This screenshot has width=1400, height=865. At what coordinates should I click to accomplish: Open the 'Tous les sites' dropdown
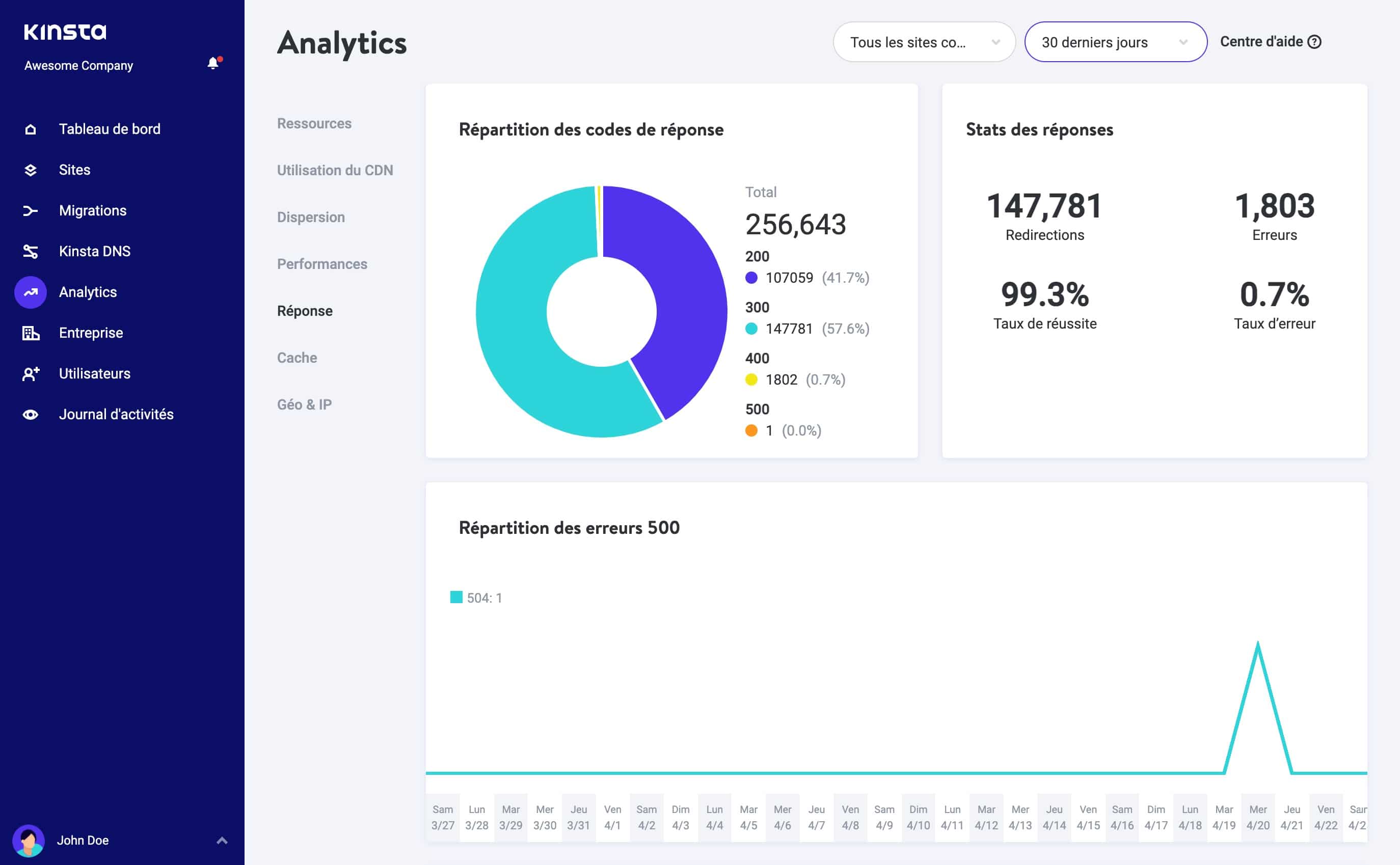(x=924, y=42)
